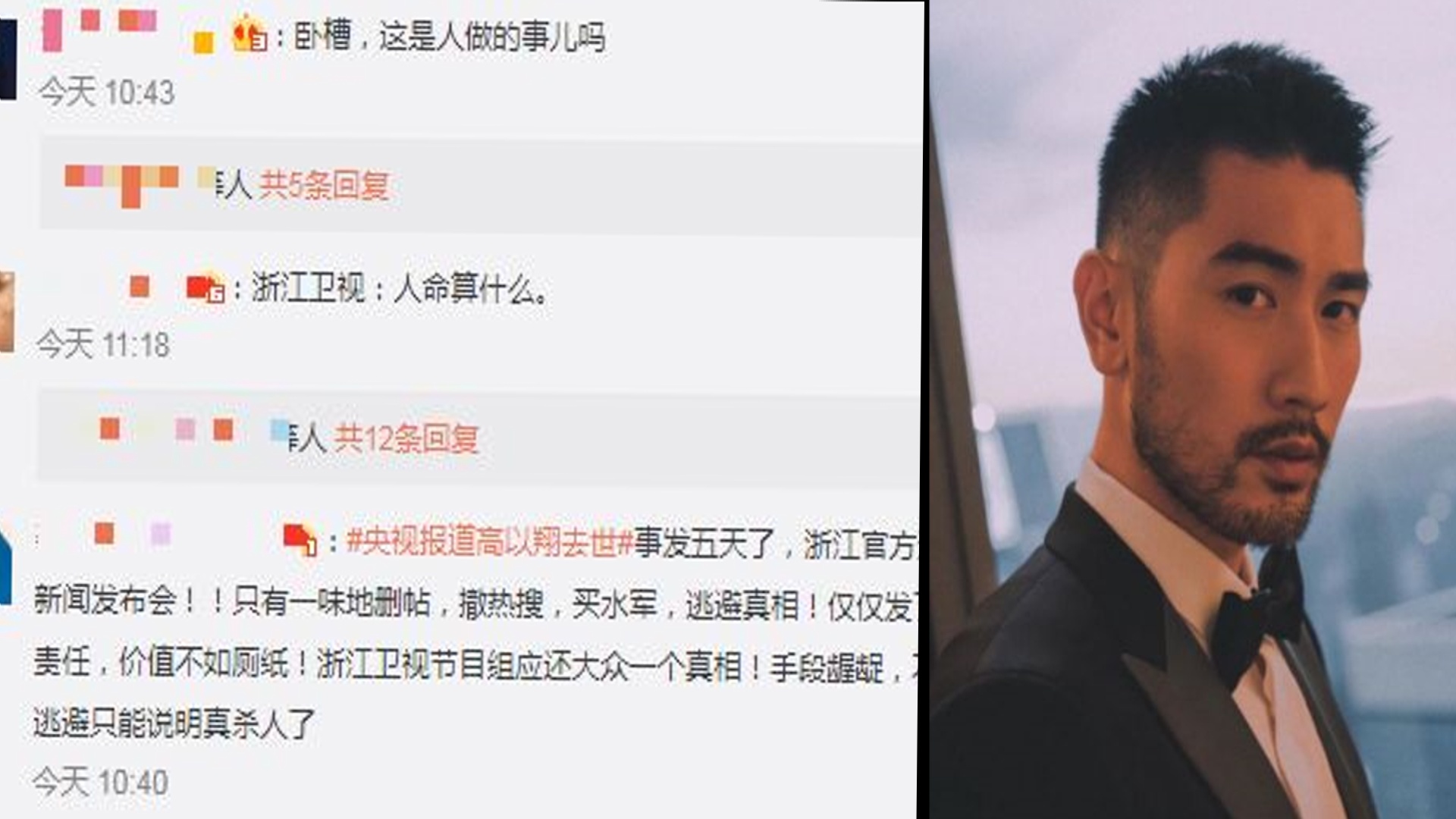Image resolution: width=1456 pixels, height=819 pixels.
Task: Click the red badge icon before the #央视报道高以翔去世# hashtag
Action: point(300,539)
